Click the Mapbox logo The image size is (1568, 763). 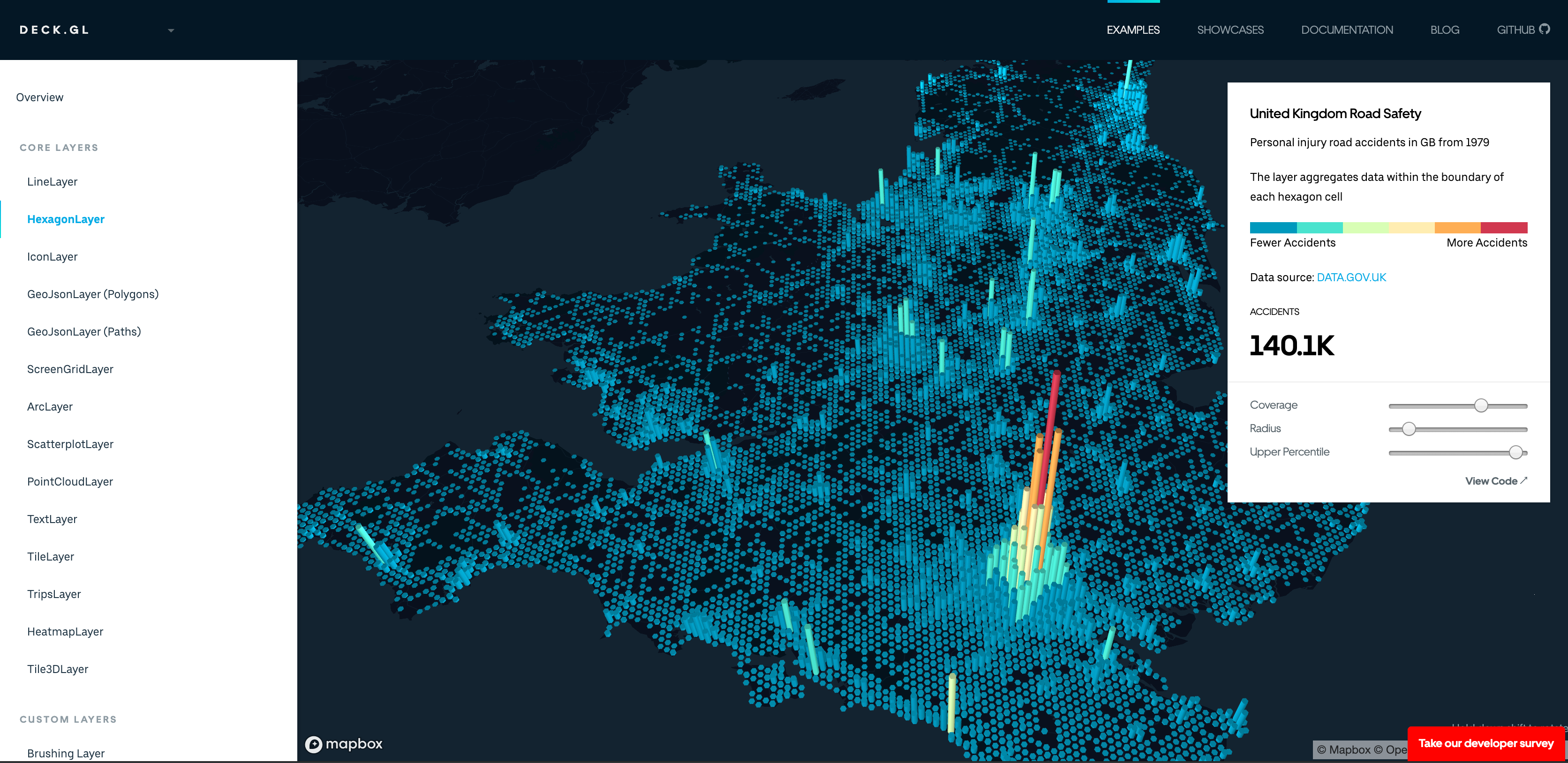pos(344,743)
